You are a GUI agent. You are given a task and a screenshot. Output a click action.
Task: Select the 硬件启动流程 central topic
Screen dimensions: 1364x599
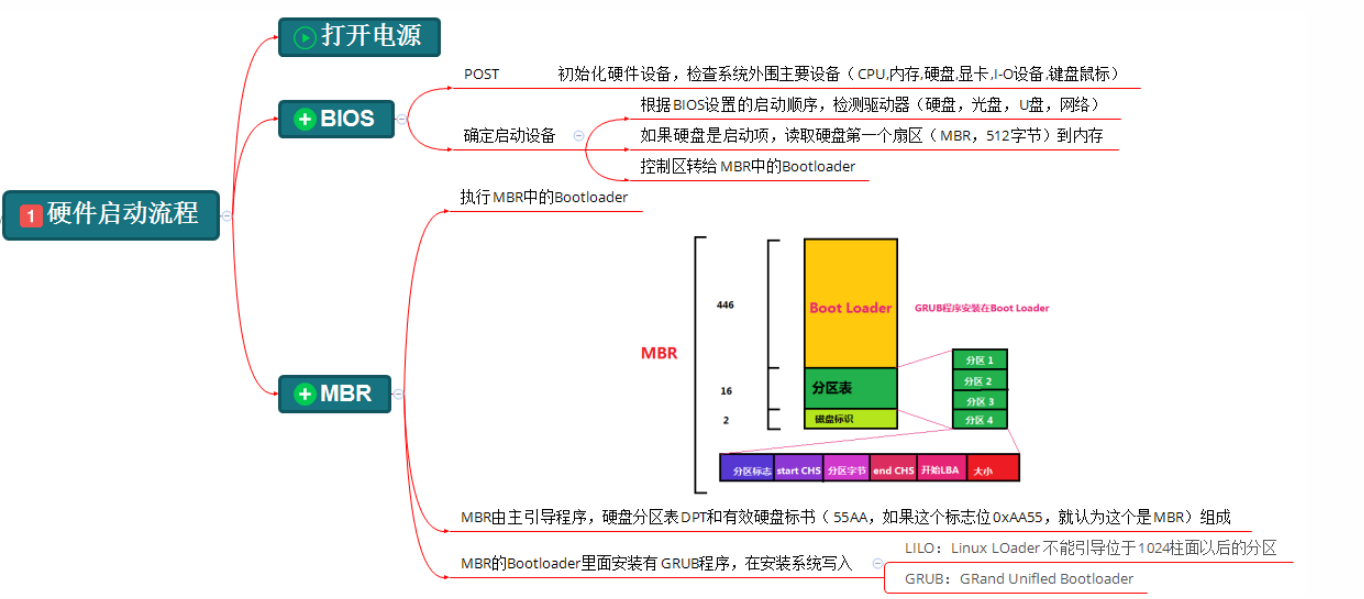coord(111,215)
